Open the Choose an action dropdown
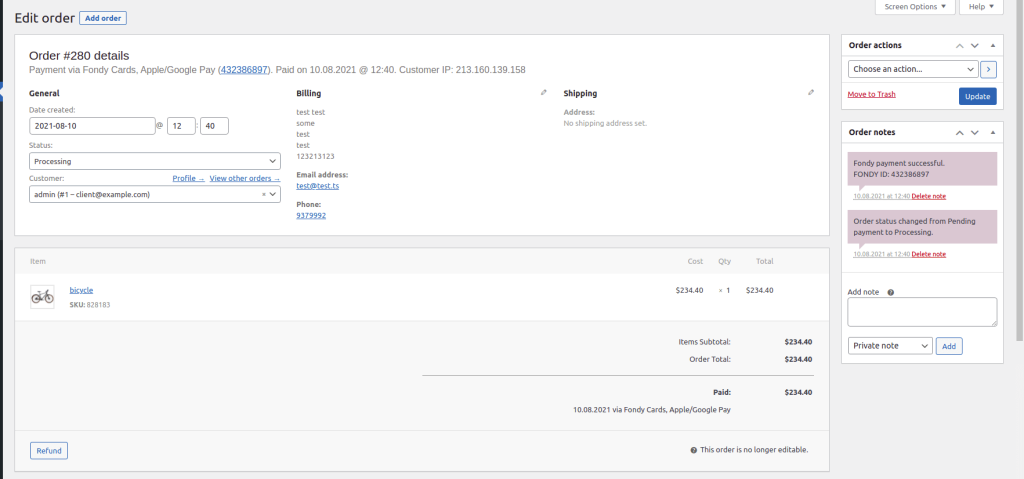 pos(912,69)
